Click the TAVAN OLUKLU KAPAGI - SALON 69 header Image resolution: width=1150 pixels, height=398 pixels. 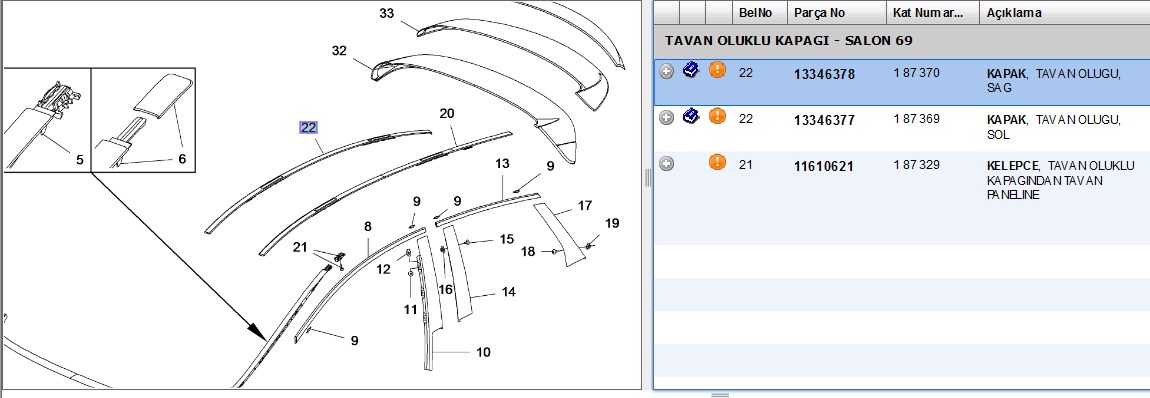788,40
